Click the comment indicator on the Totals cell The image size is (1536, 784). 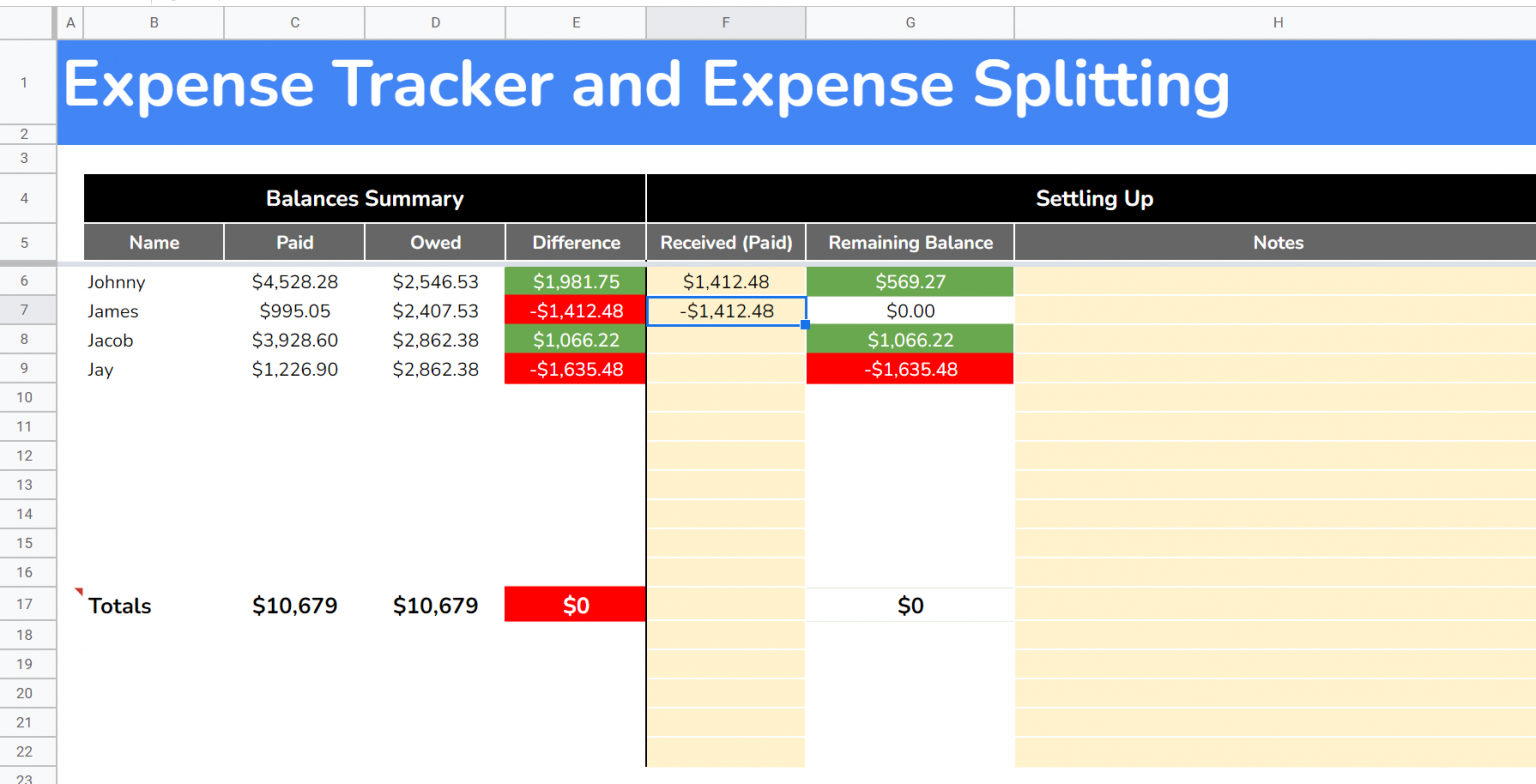80,592
